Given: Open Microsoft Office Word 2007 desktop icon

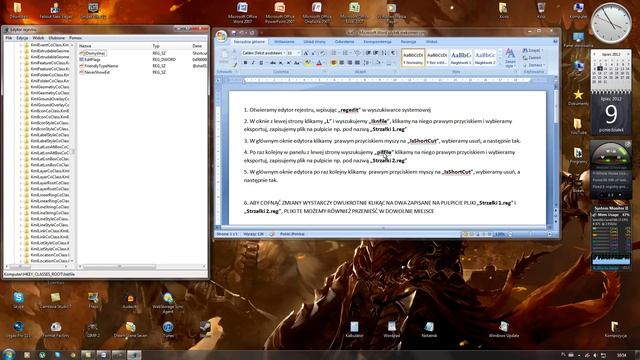Looking at the screenshot, I should 242,13.
